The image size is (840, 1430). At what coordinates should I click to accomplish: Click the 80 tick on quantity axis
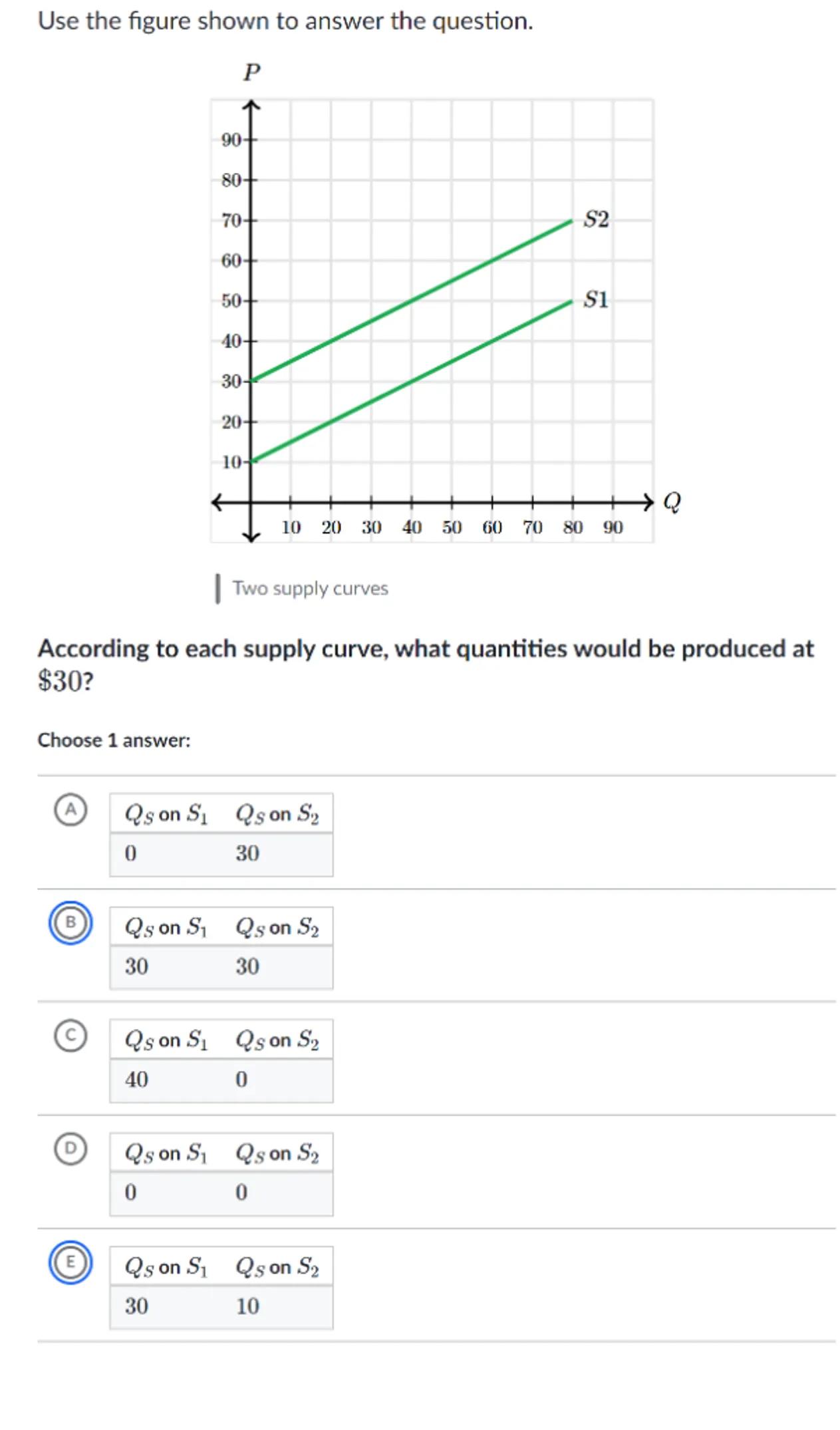[x=573, y=527]
